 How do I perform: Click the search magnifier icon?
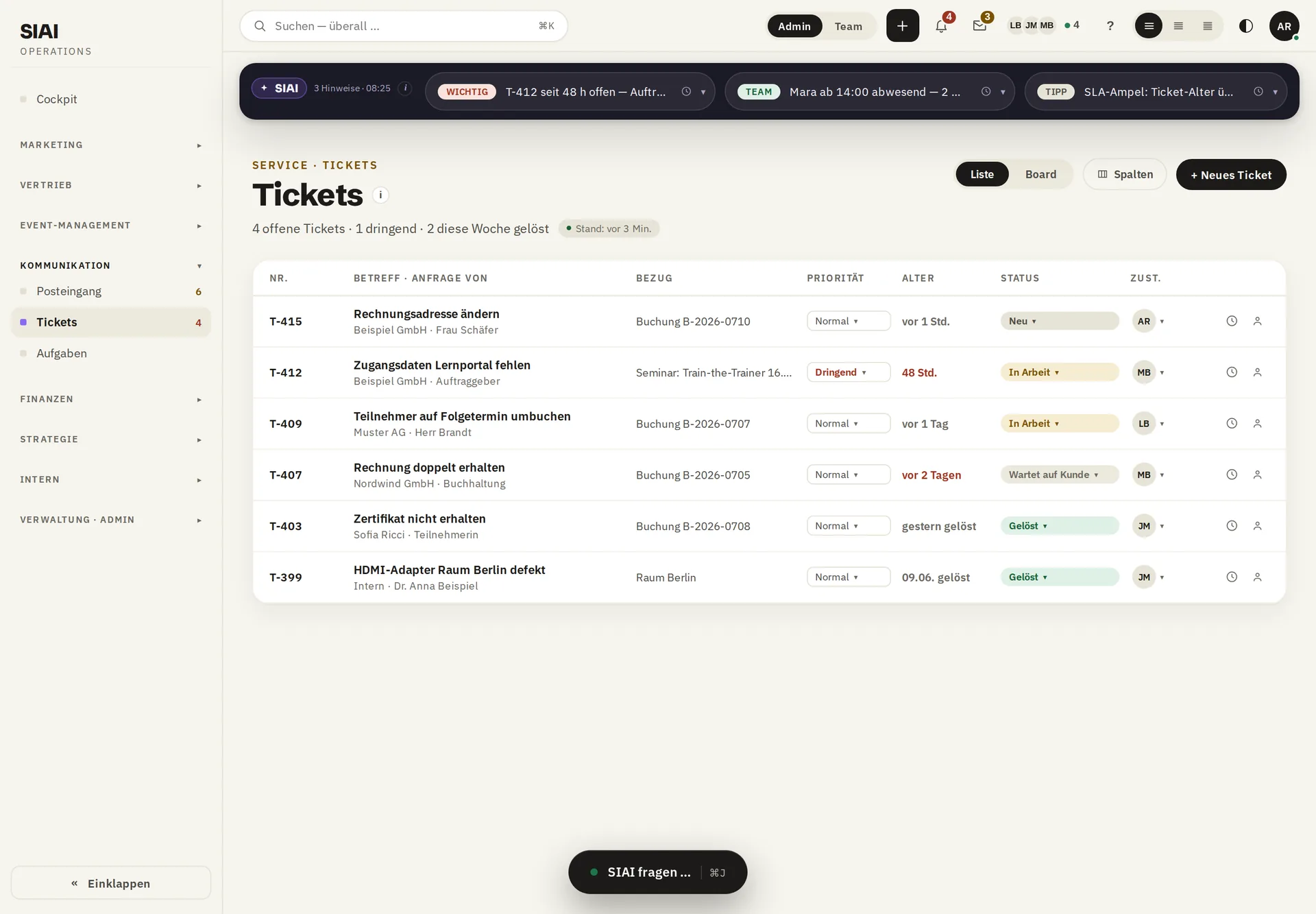260,26
